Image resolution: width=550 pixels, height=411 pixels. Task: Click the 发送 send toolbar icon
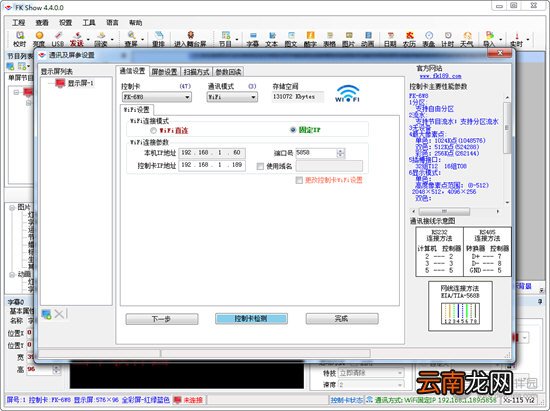tap(77, 39)
